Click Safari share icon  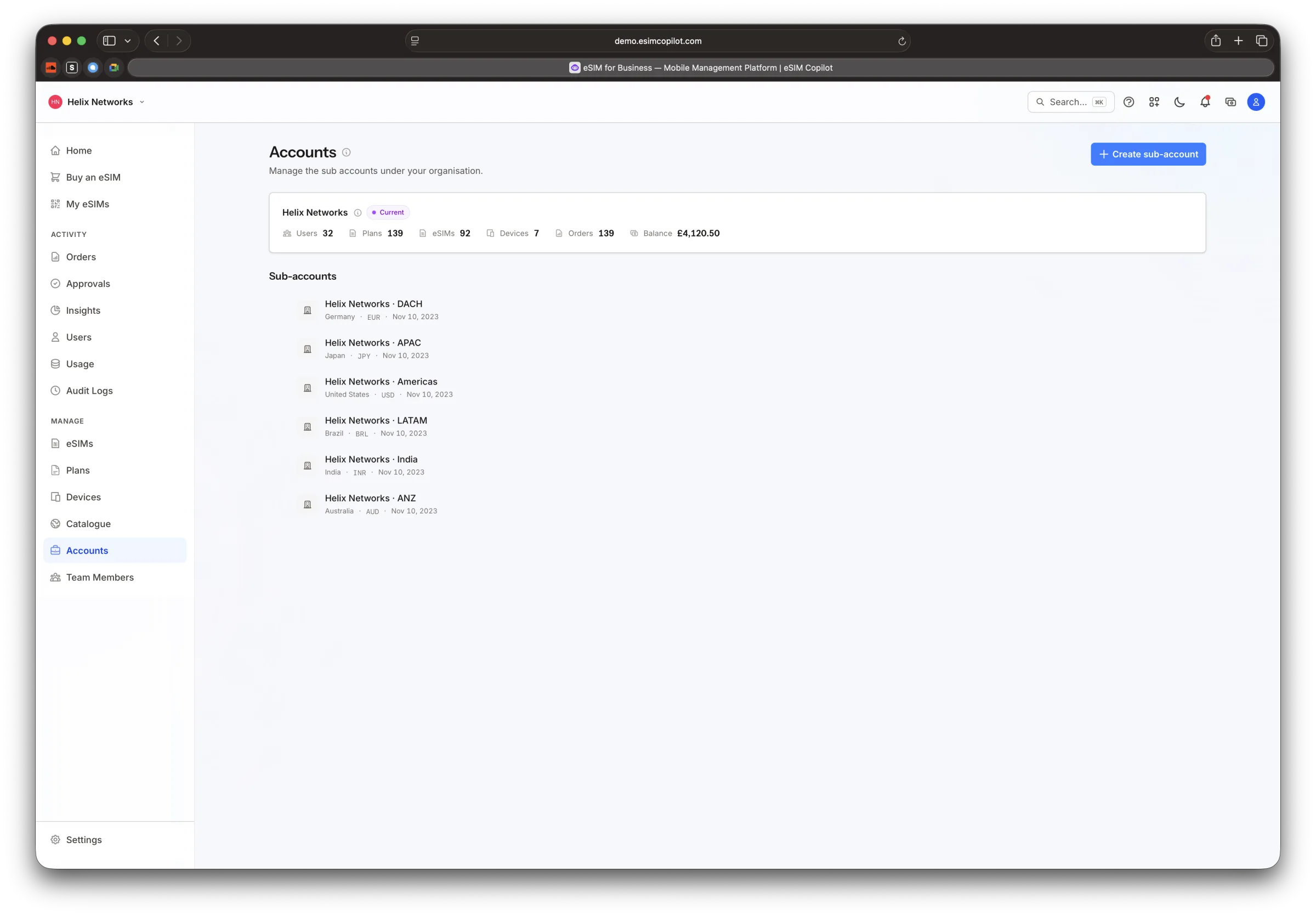click(1215, 41)
